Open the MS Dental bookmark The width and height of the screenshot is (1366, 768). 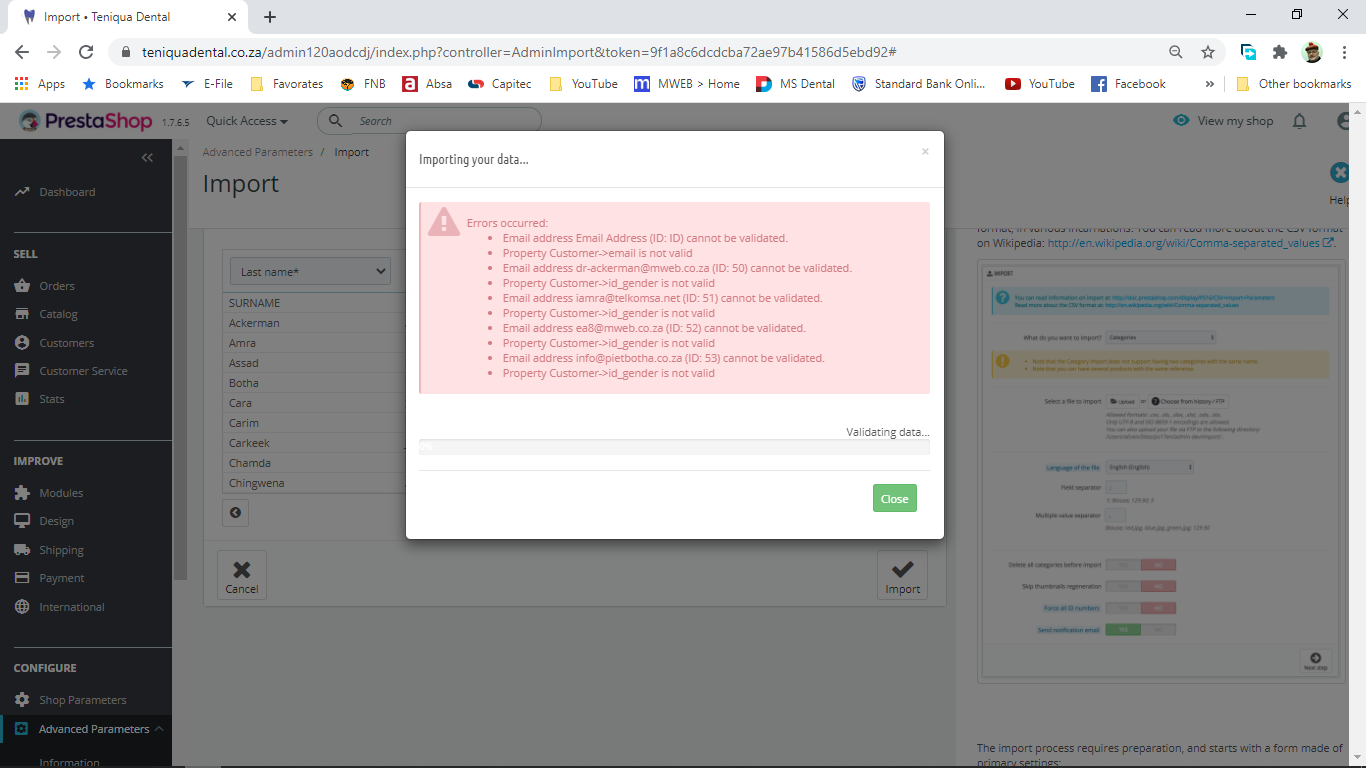(796, 84)
